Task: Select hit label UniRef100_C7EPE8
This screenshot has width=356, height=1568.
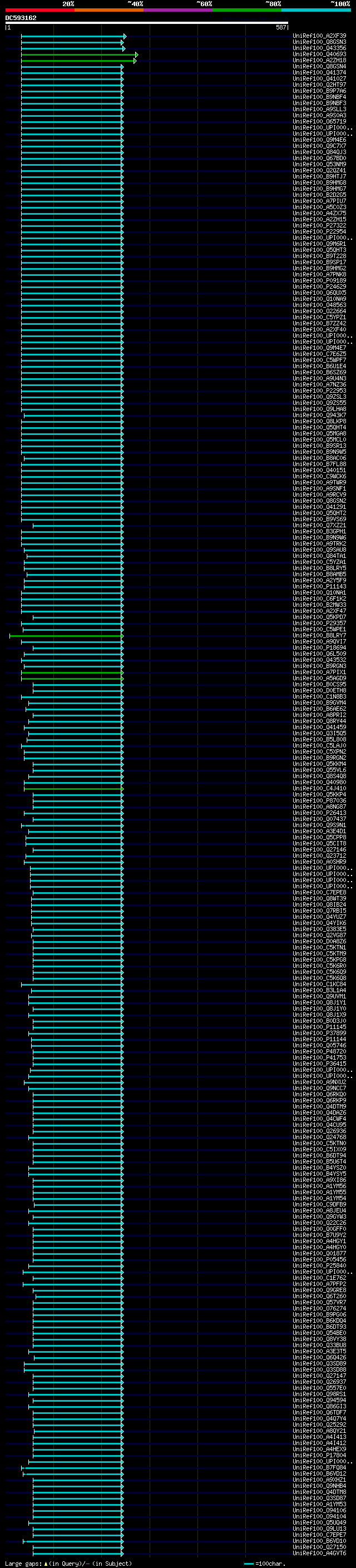Action: [x=319, y=892]
